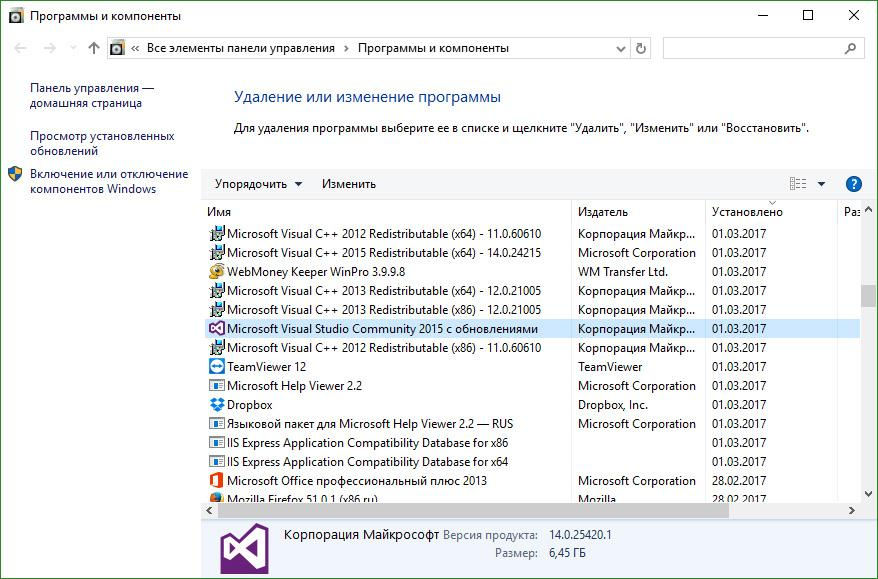878x579 pixels.
Task: Click the TeamViewer 12 icon
Action: (216, 367)
